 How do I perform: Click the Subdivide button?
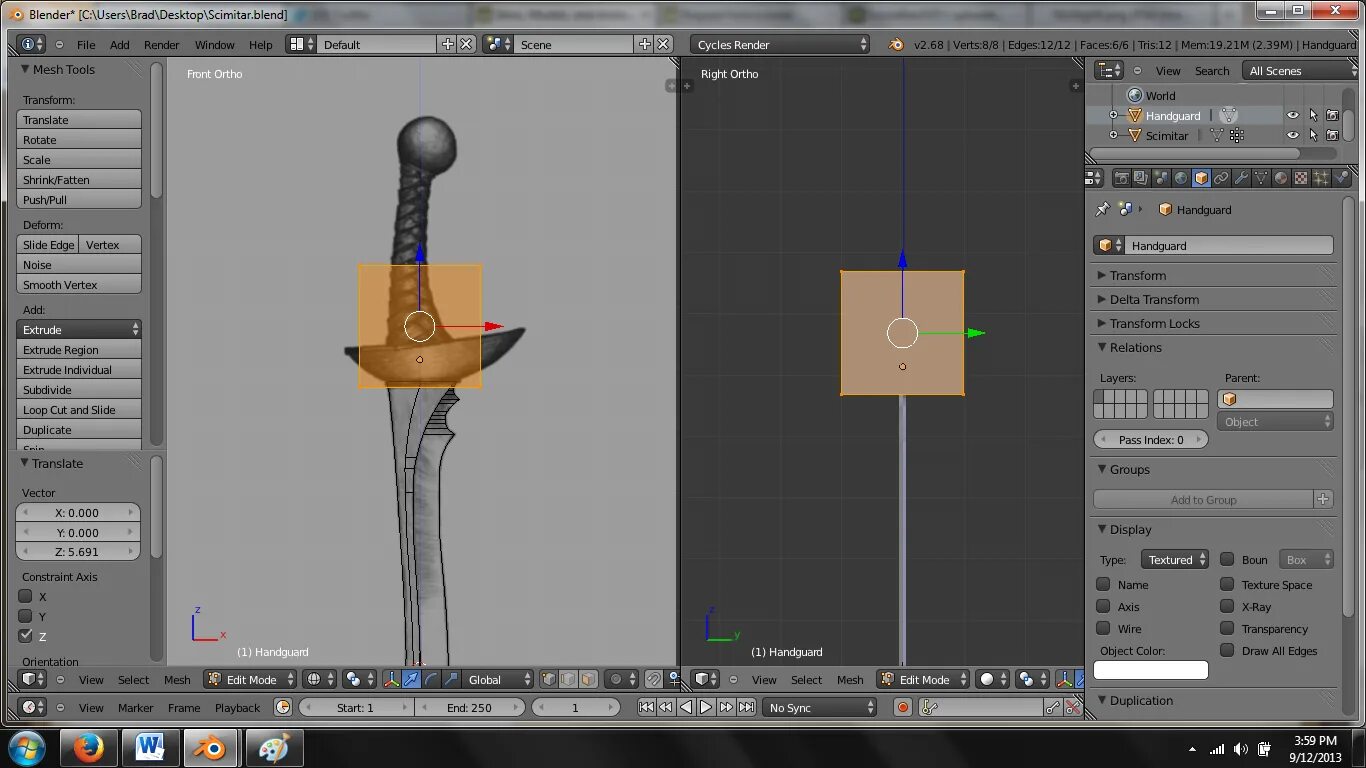pyautogui.click(x=79, y=389)
